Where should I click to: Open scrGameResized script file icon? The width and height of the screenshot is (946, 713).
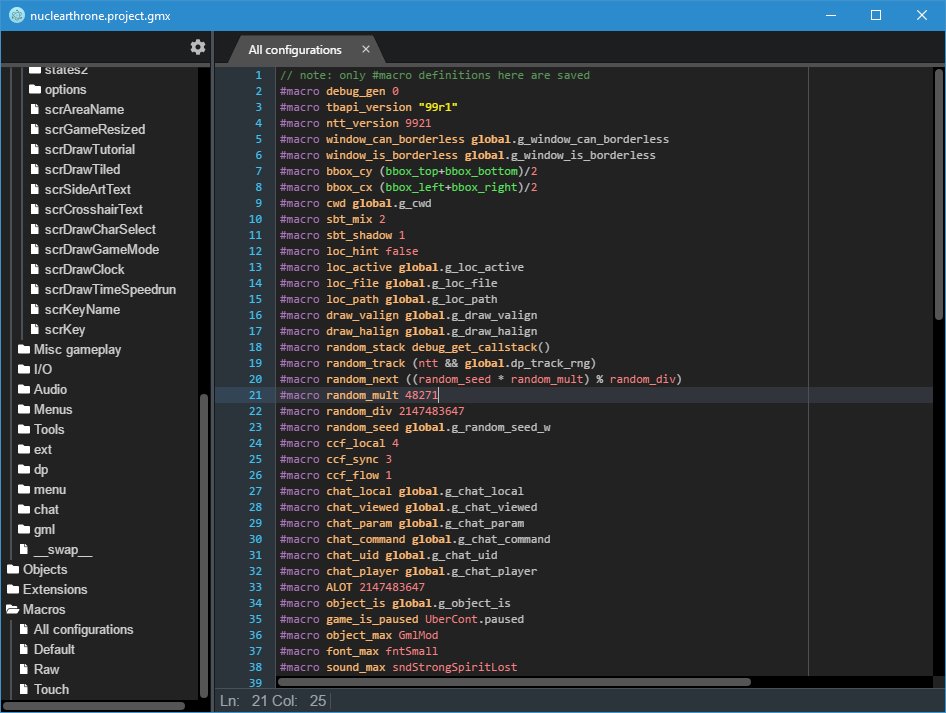(35, 129)
